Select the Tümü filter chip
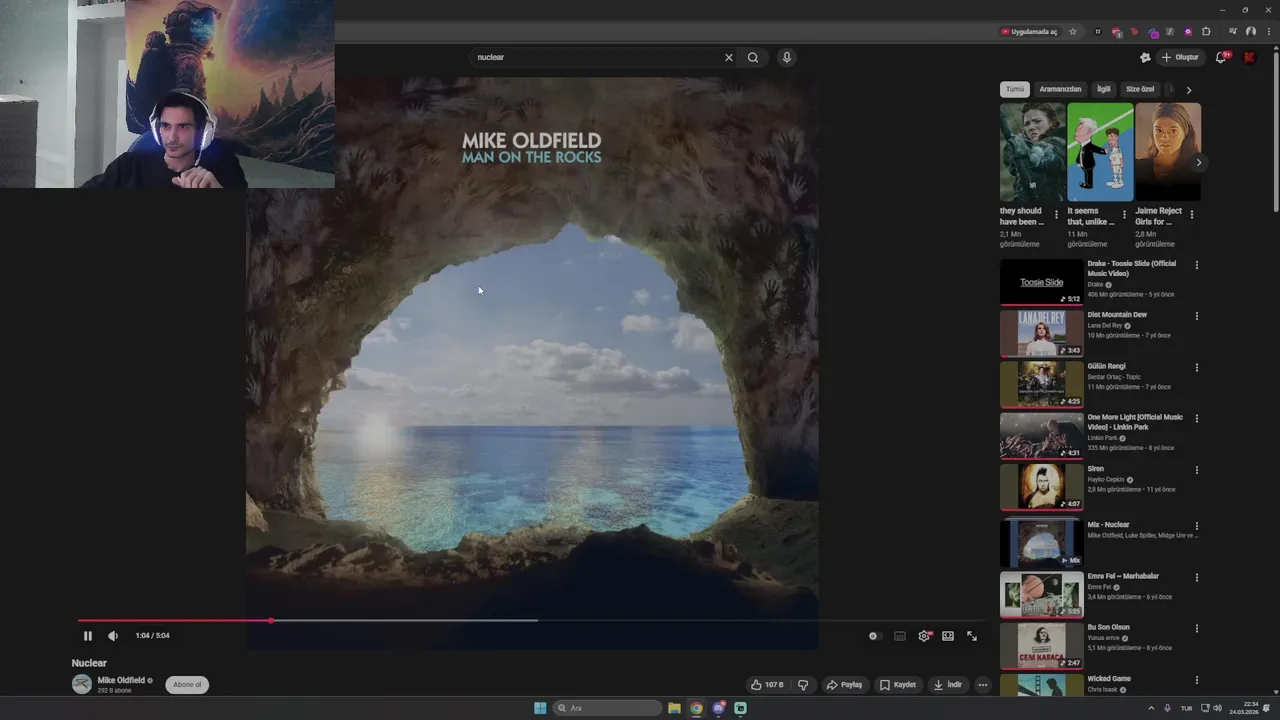The height and width of the screenshot is (720, 1280). [1015, 89]
